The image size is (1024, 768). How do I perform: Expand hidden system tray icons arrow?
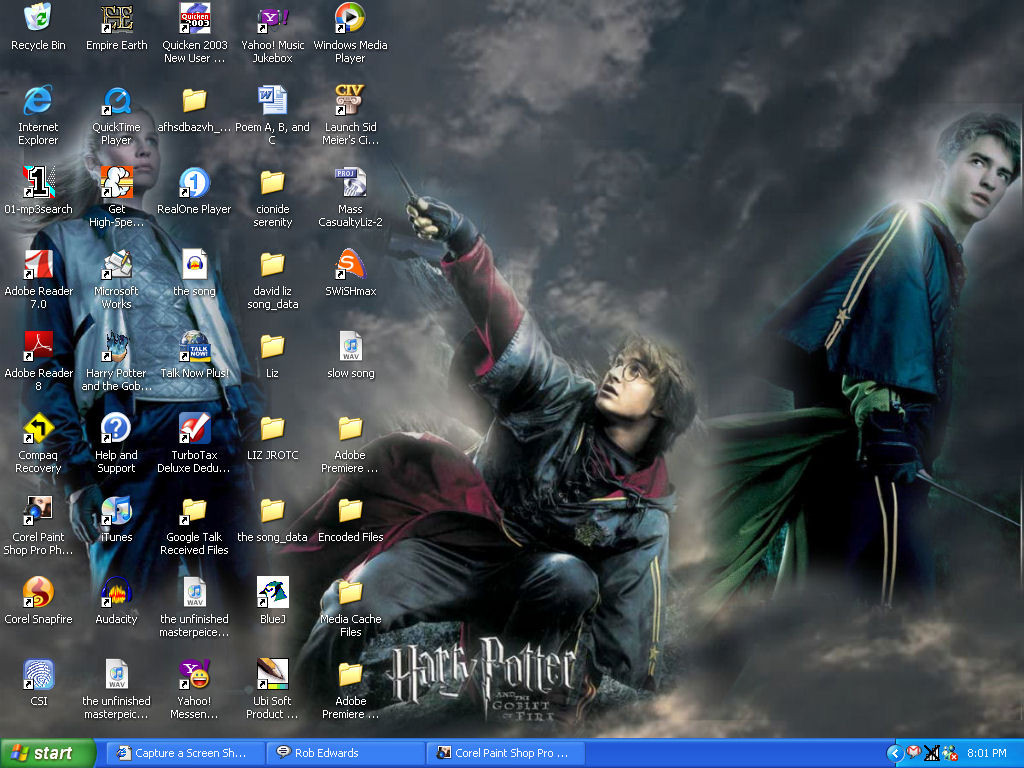click(895, 753)
